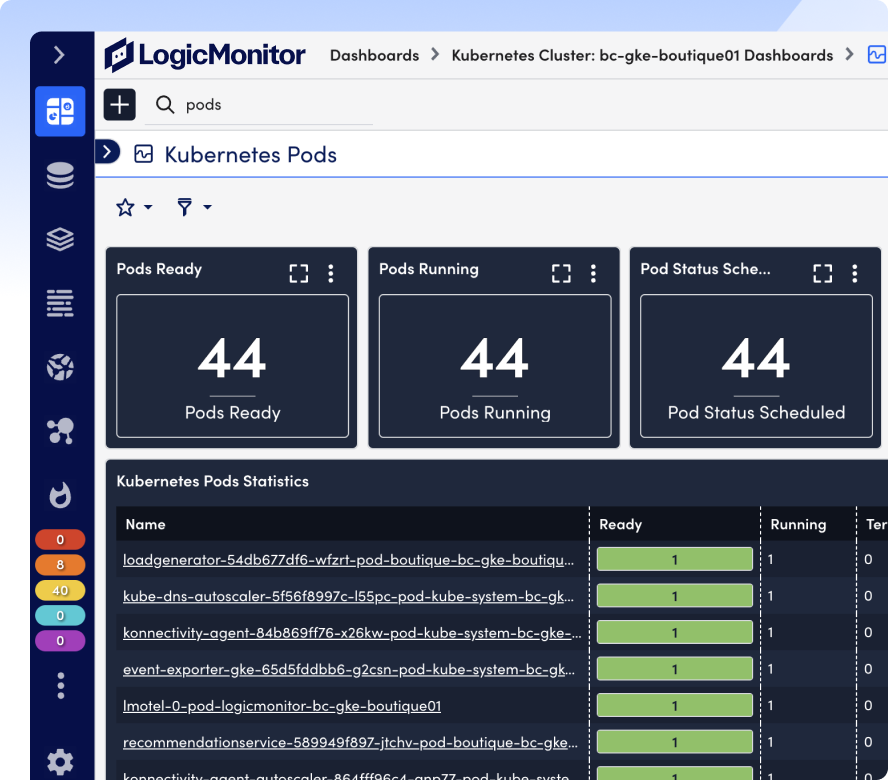Click the yellow warning alerts badge 40
Viewport: 888px width, 780px height.
point(60,590)
